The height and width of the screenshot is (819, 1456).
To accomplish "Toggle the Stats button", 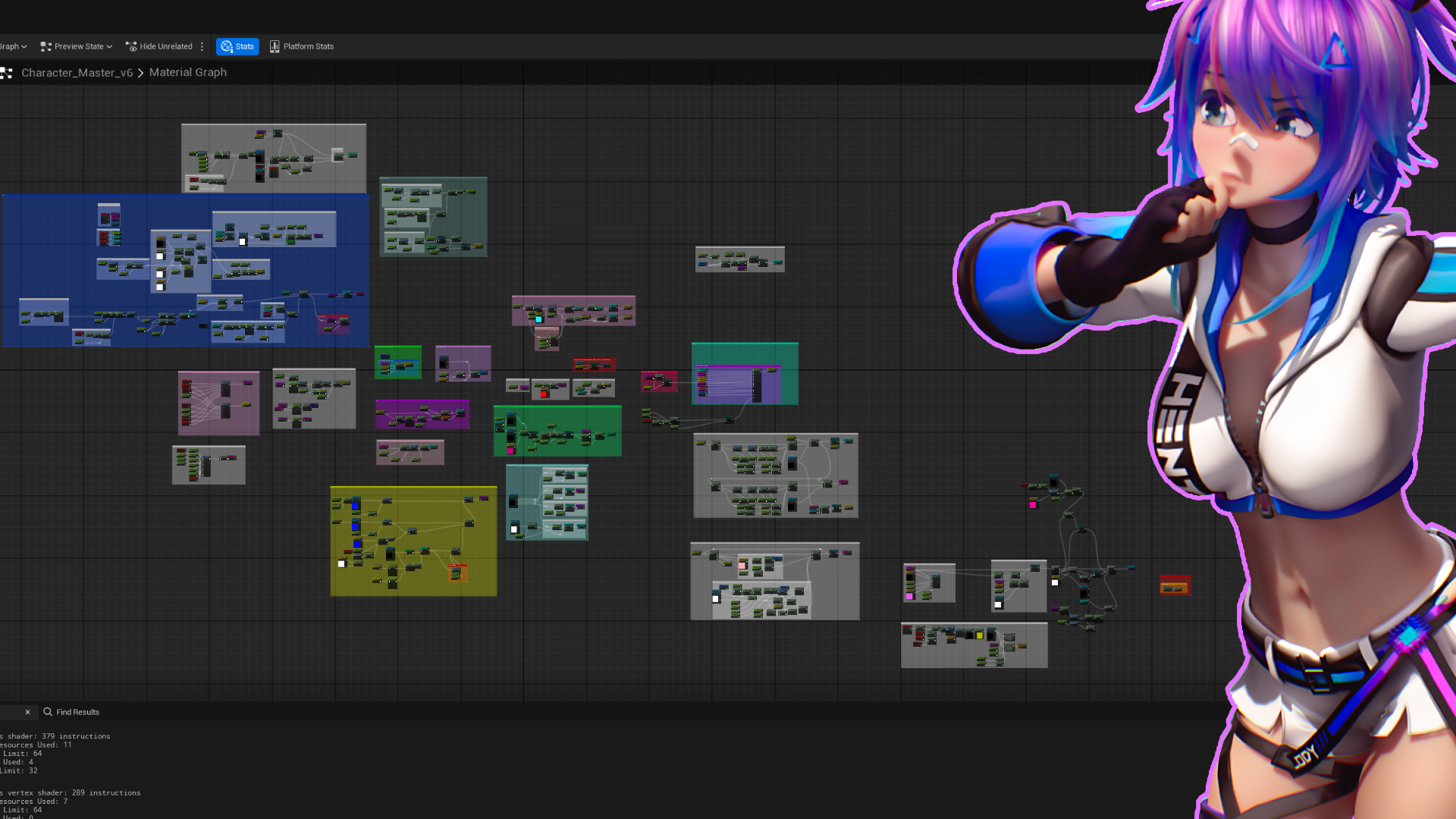I will point(237,46).
